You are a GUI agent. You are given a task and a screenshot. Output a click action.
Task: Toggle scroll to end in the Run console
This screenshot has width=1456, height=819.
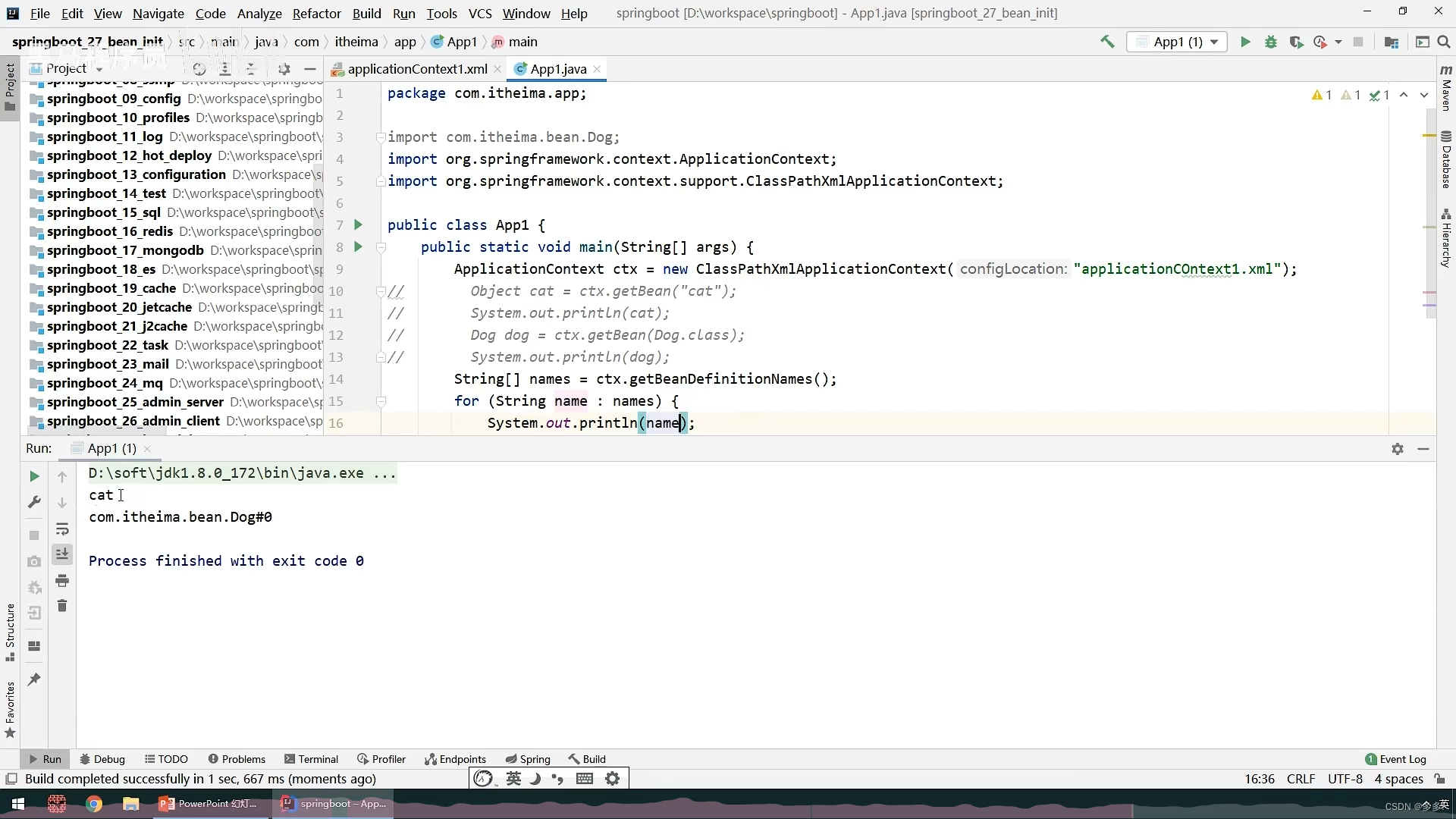[x=62, y=554]
